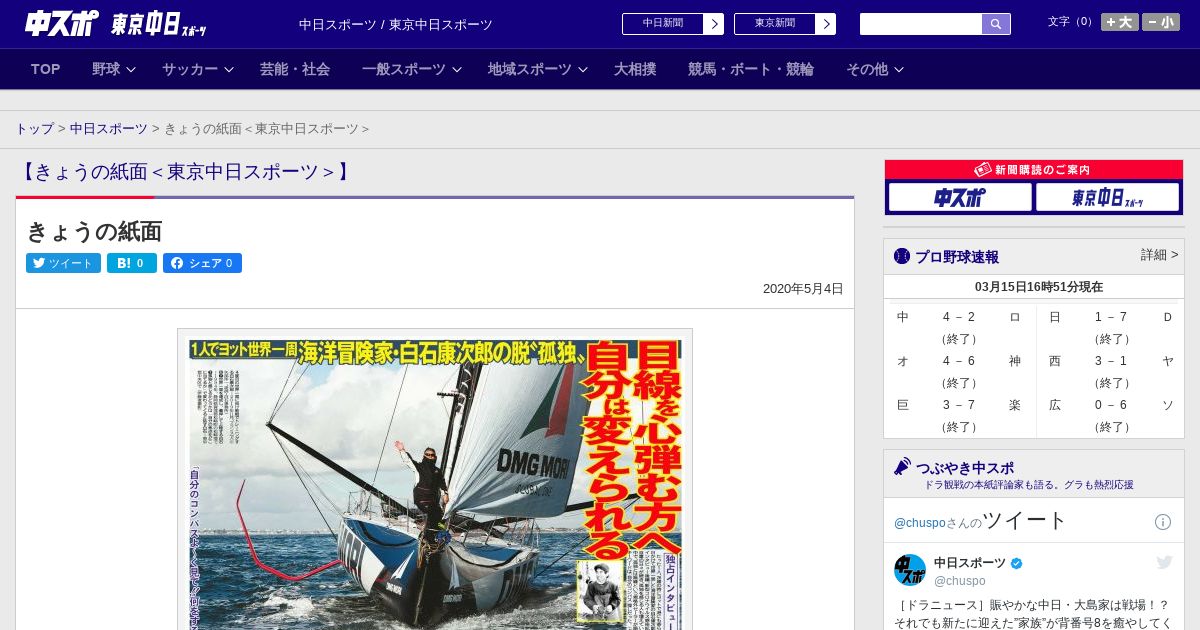Expand the 地域スポーツ menu dropdown
Image resolution: width=1200 pixels, height=630 pixels.
538,69
